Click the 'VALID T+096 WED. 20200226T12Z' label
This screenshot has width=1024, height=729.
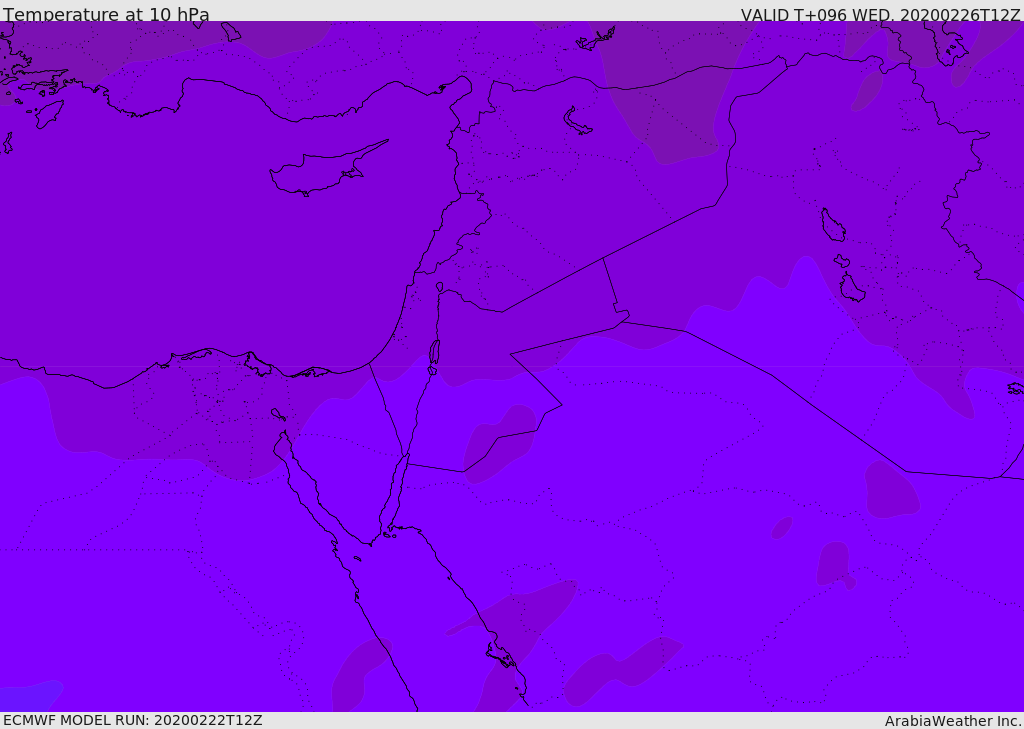[880, 15]
